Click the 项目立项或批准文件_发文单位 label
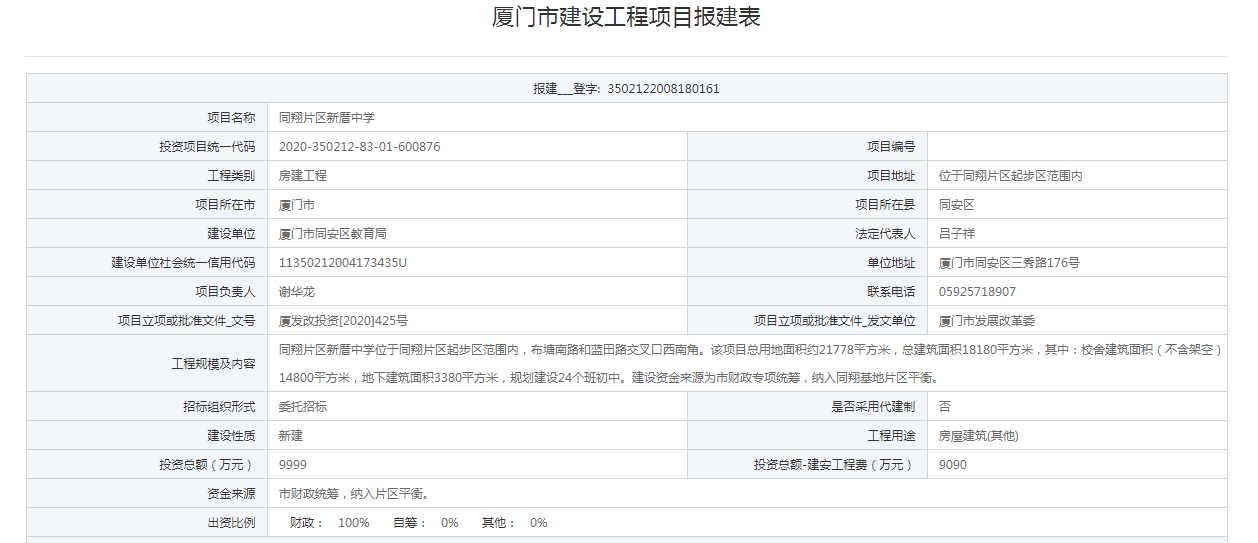This screenshot has height=543, width=1258. [x=835, y=321]
